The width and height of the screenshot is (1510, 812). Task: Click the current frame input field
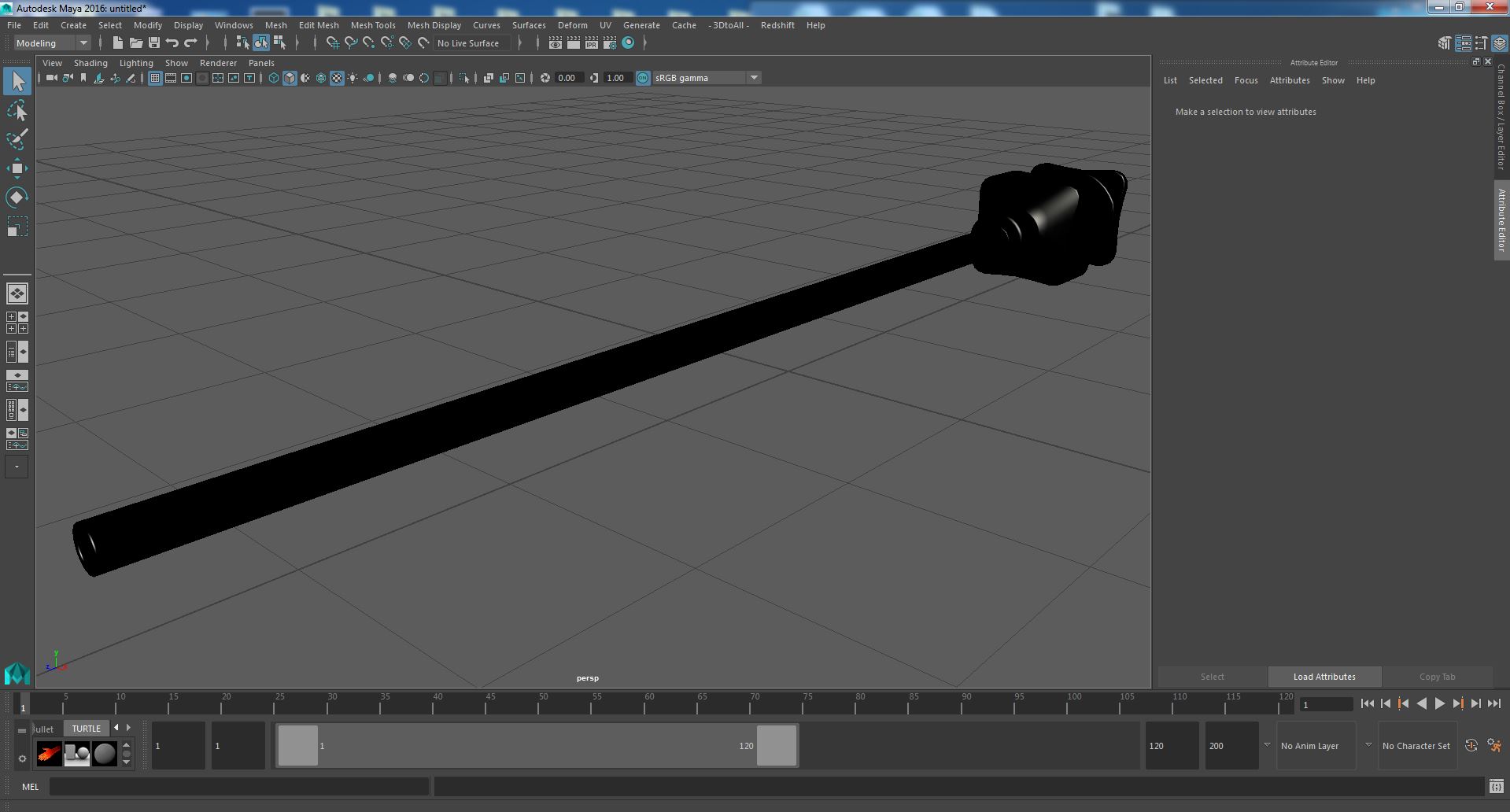point(1326,705)
